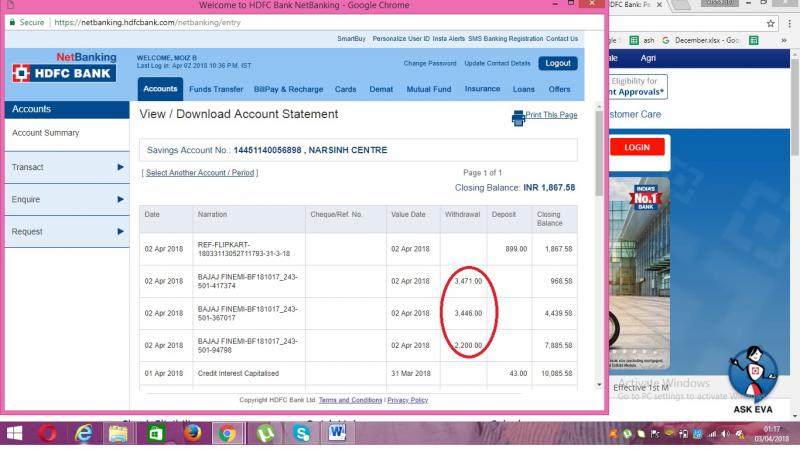Click the system tray clock showing 01:17
Image resolution: width=800 pixels, height=449 pixels.
tap(772, 434)
